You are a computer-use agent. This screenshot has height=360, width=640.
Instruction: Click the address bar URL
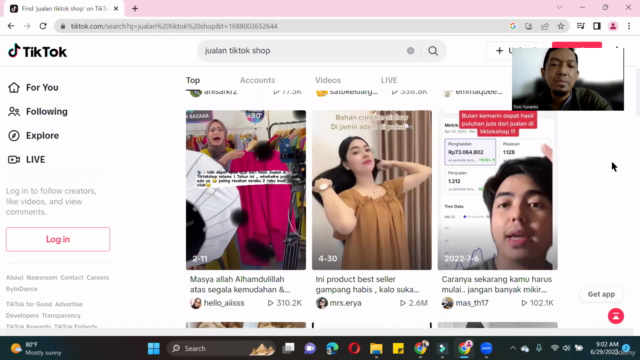coord(174,26)
